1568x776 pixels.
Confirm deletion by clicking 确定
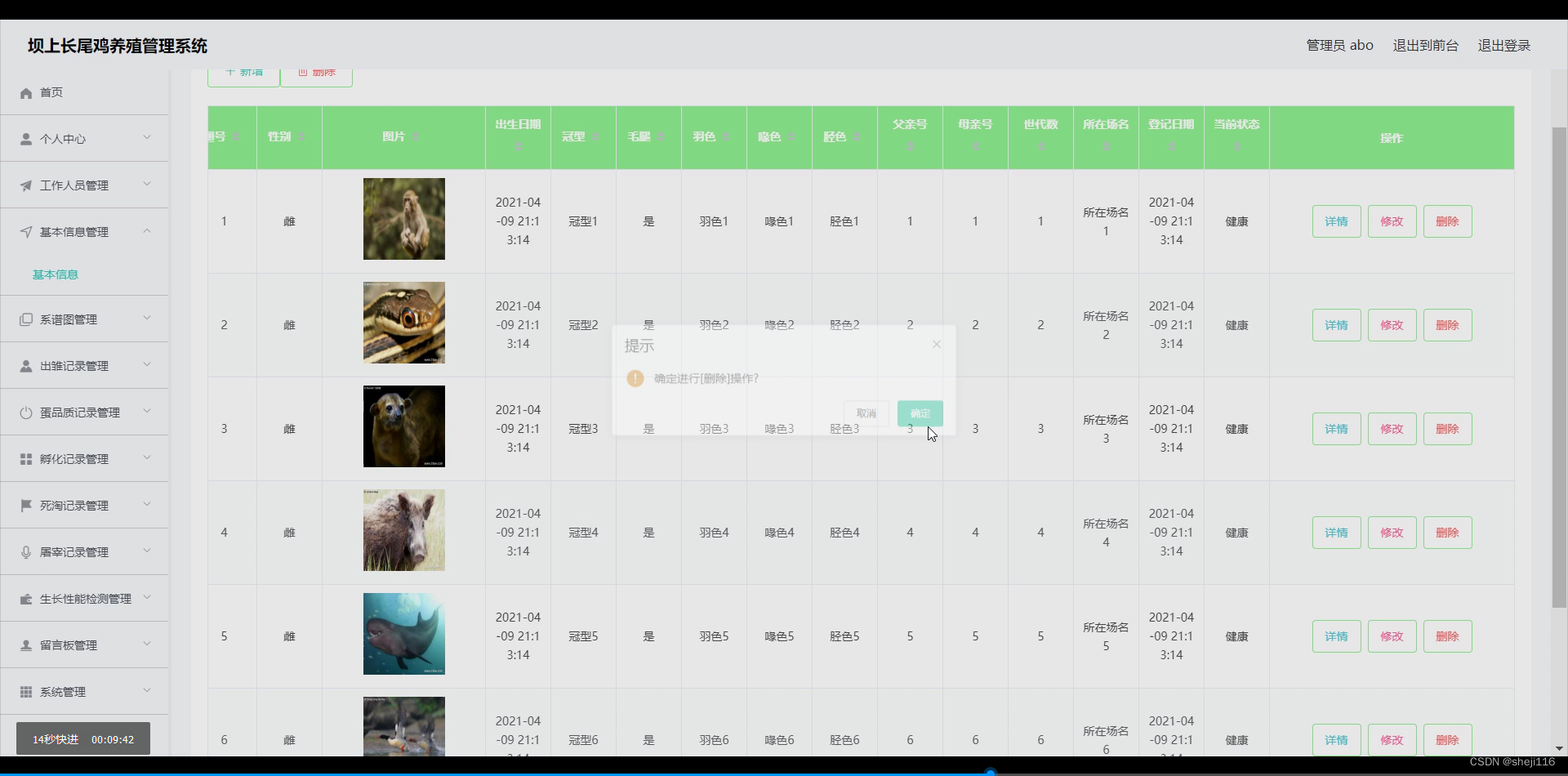pos(919,413)
